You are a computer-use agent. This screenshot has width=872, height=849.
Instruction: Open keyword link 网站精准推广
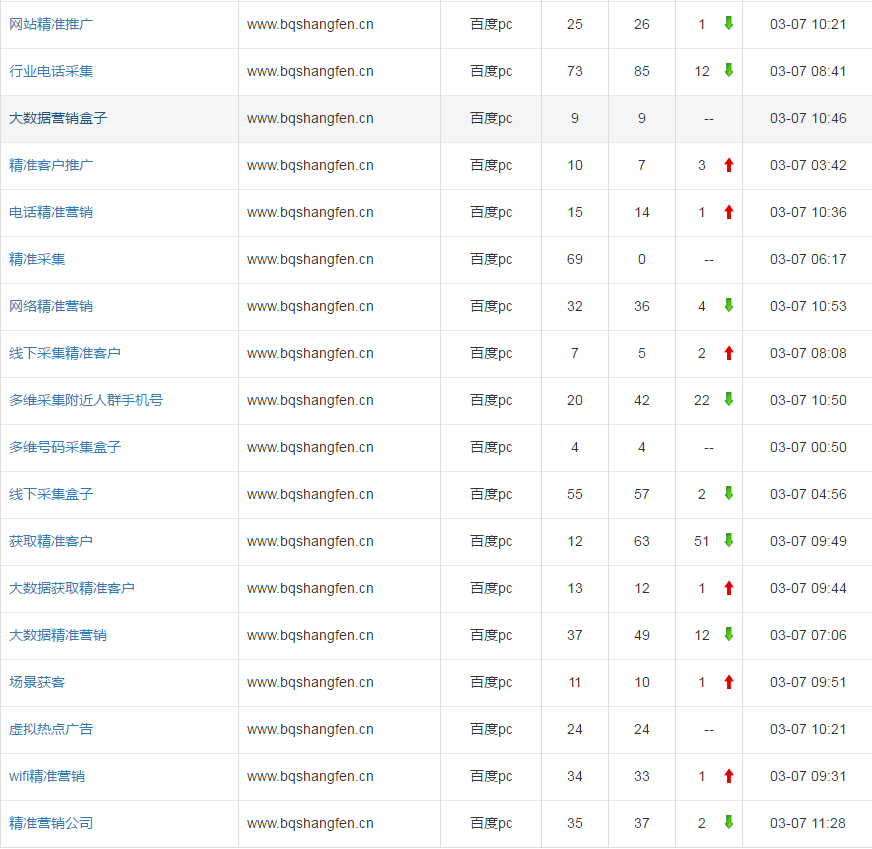[51, 24]
